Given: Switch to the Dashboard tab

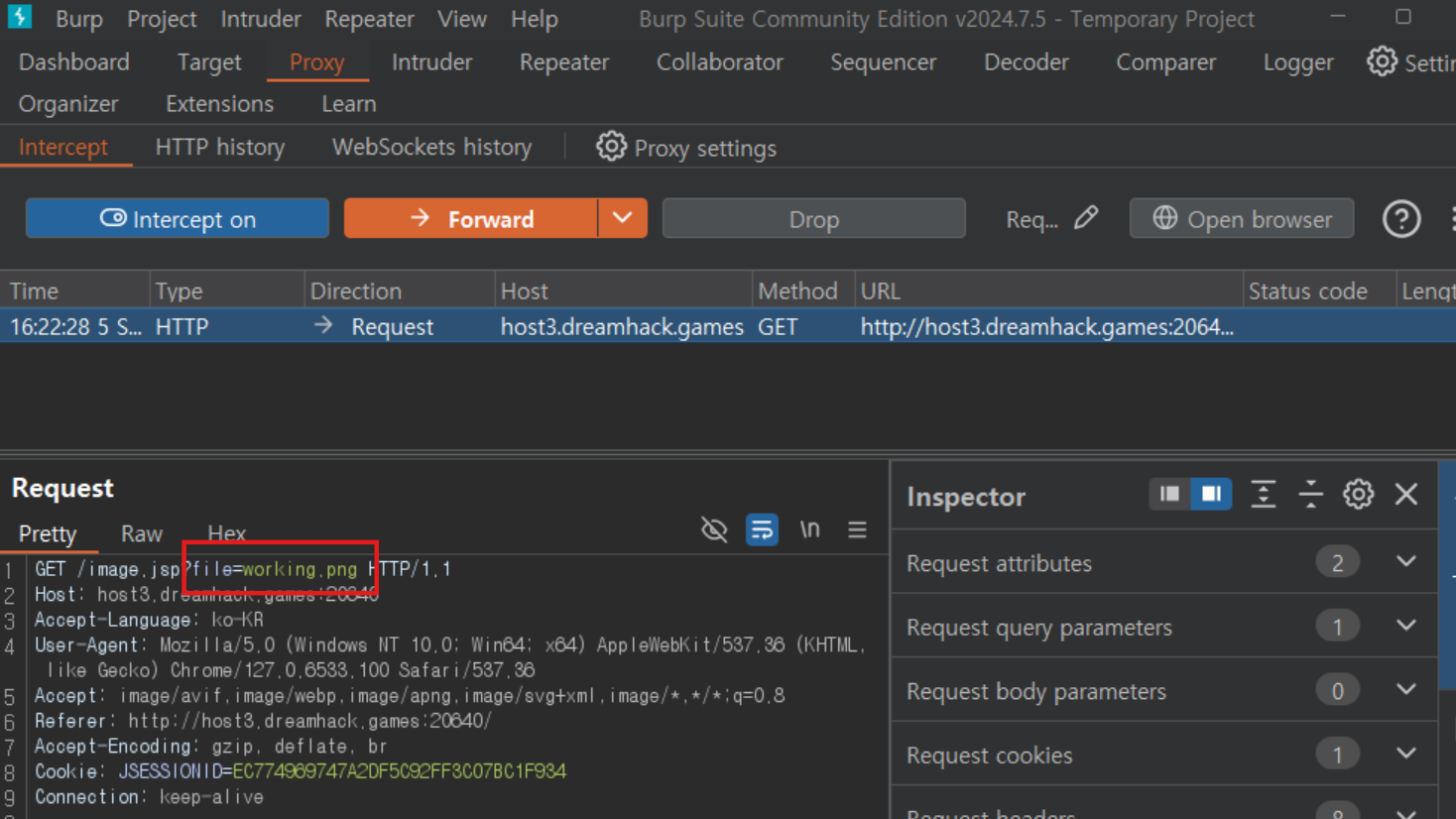Looking at the screenshot, I should click(x=74, y=61).
